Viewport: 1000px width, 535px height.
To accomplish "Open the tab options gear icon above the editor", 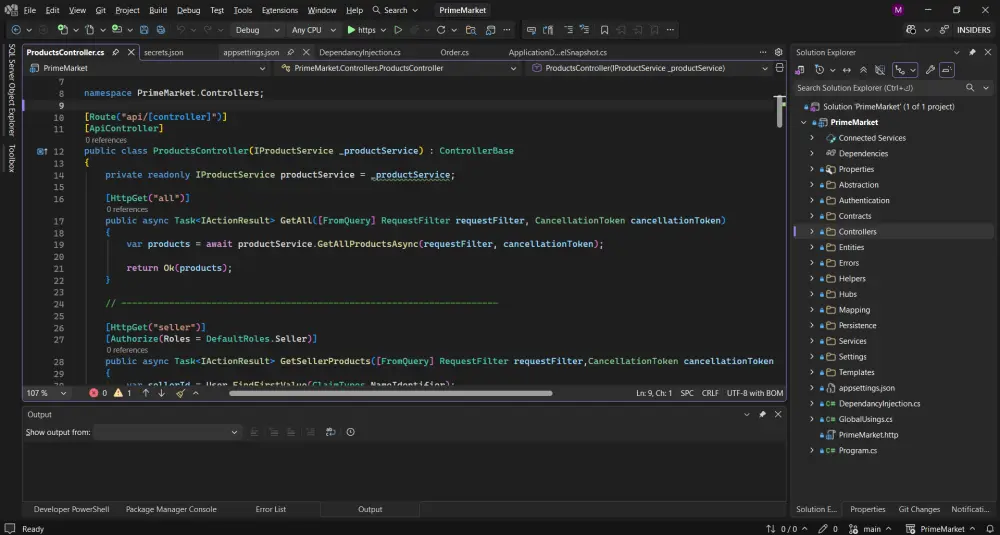I will click(x=778, y=52).
